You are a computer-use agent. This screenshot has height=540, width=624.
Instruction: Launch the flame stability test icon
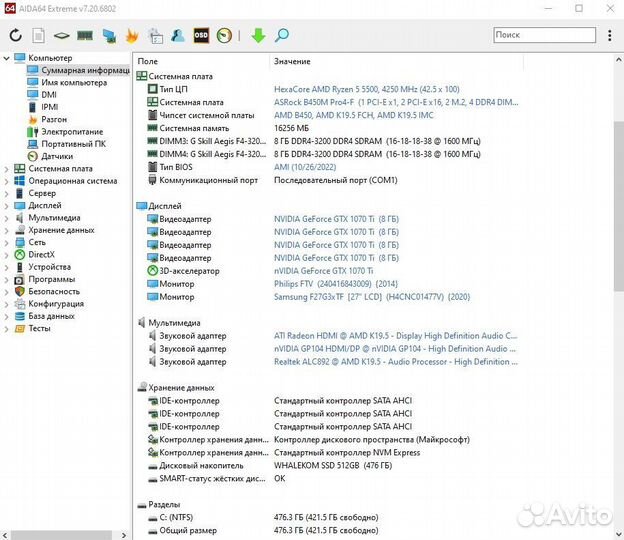[x=132, y=36]
